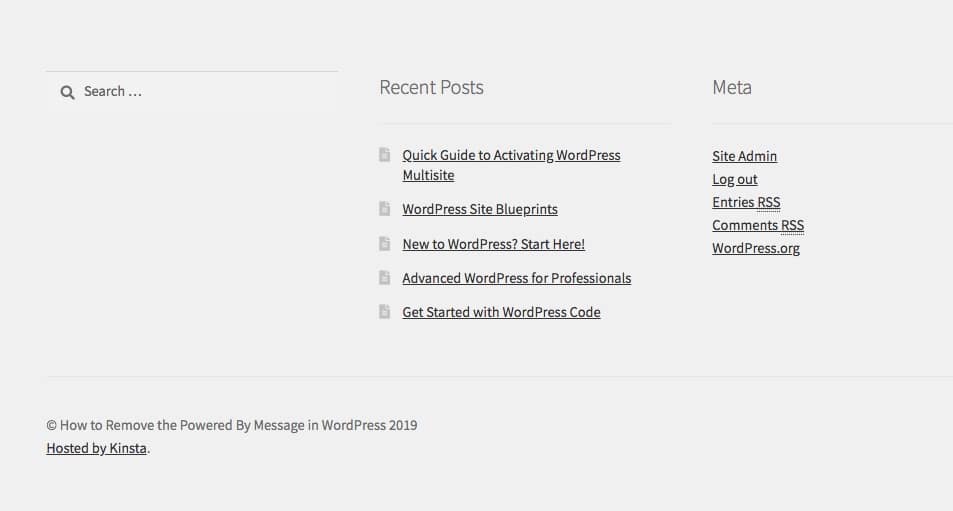Open Get Started with WordPress Code
This screenshot has width=953, height=511.
[501, 312]
